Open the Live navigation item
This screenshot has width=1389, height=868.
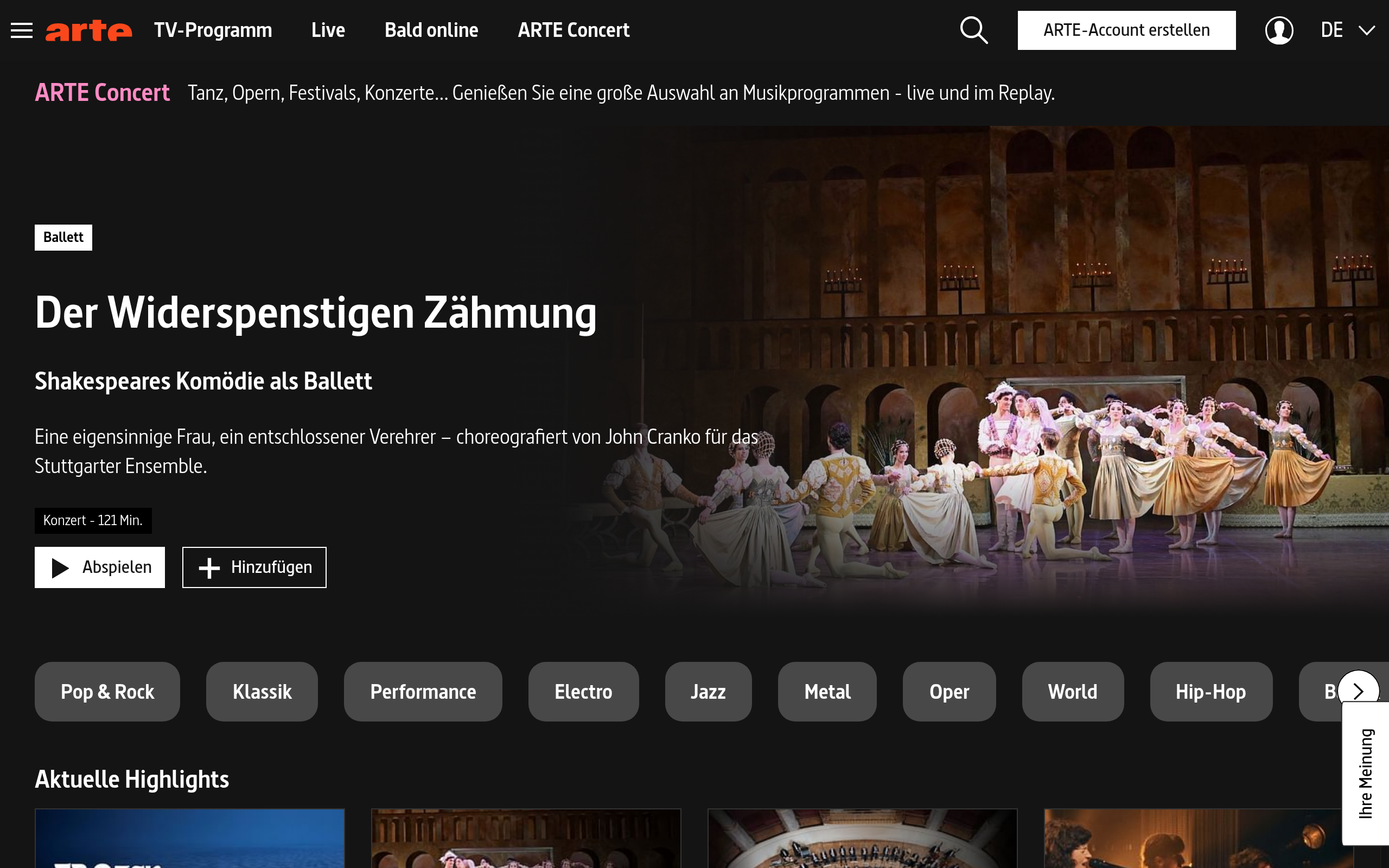(328, 30)
